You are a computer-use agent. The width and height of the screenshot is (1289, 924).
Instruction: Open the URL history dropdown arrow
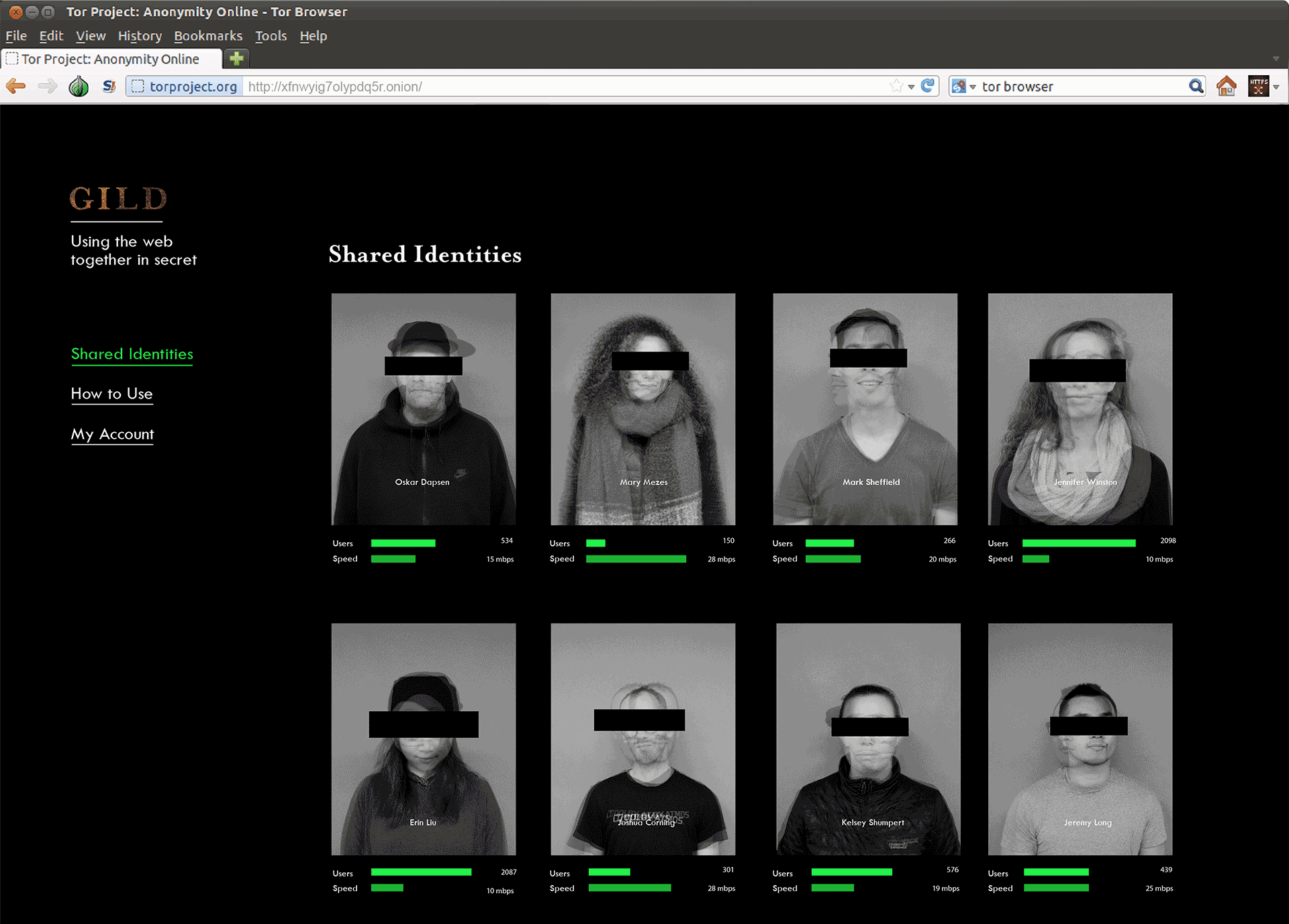(x=911, y=87)
